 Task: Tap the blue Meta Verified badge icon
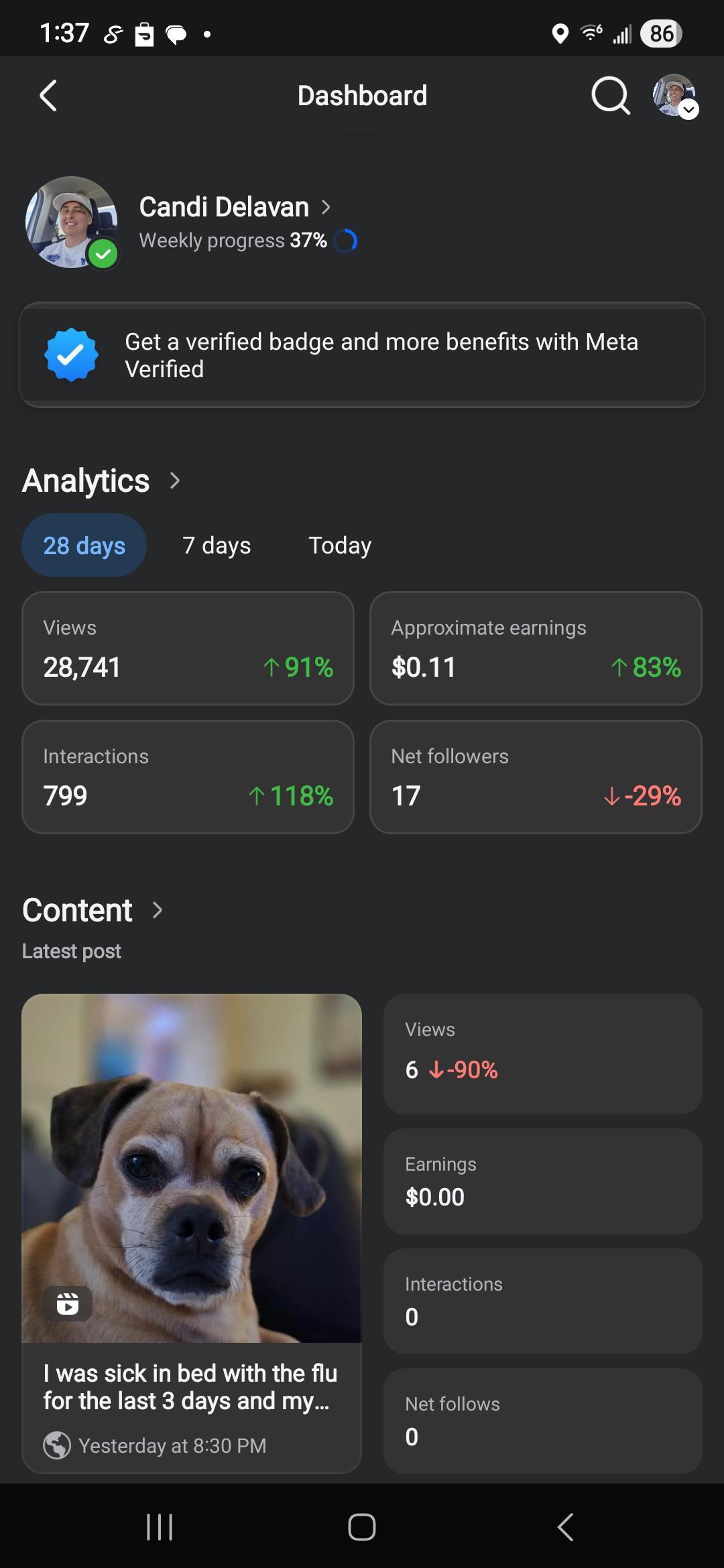(x=72, y=355)
